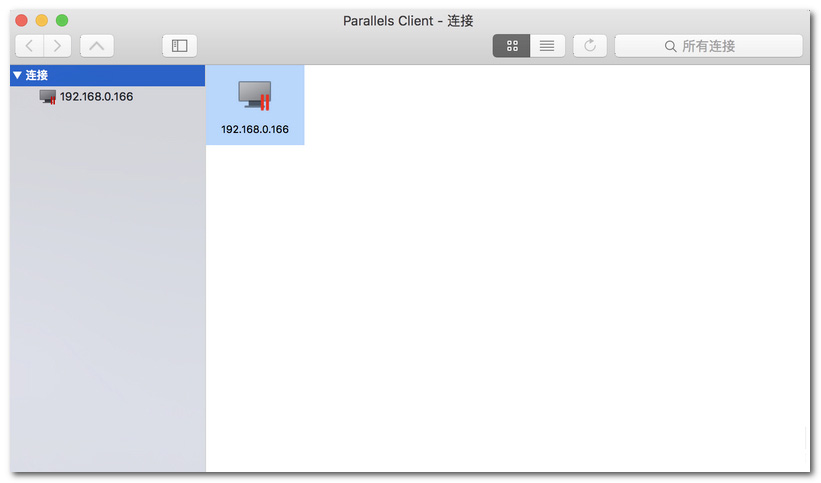This screenshot has width=821, height=483.
Task: Collapse the 连接 tree section
Action: pos(17,75)
